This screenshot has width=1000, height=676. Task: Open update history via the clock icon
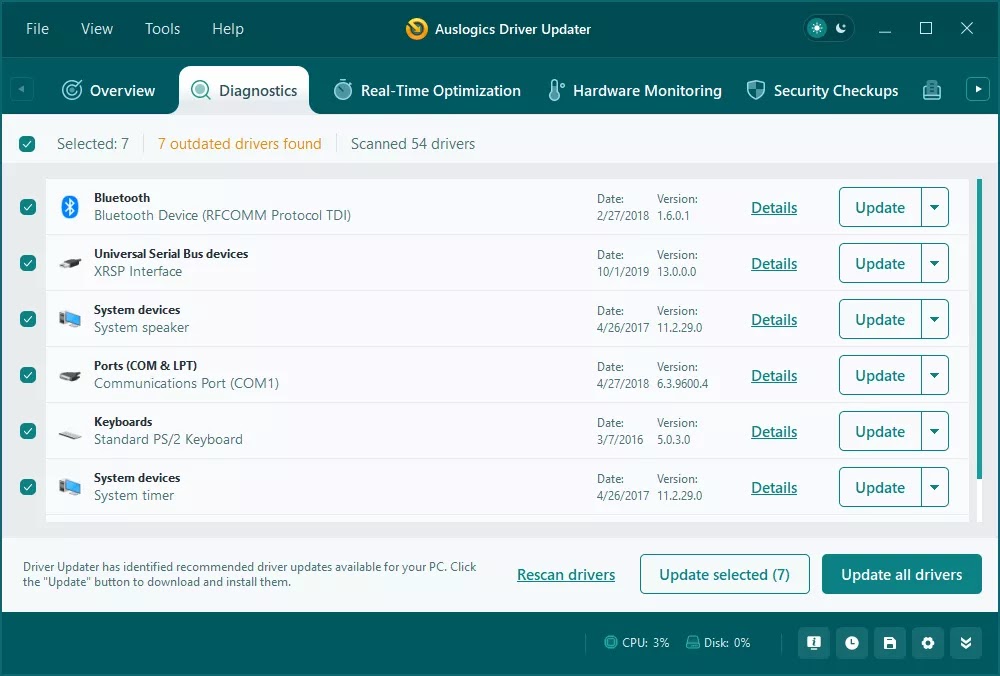(851, 643)
